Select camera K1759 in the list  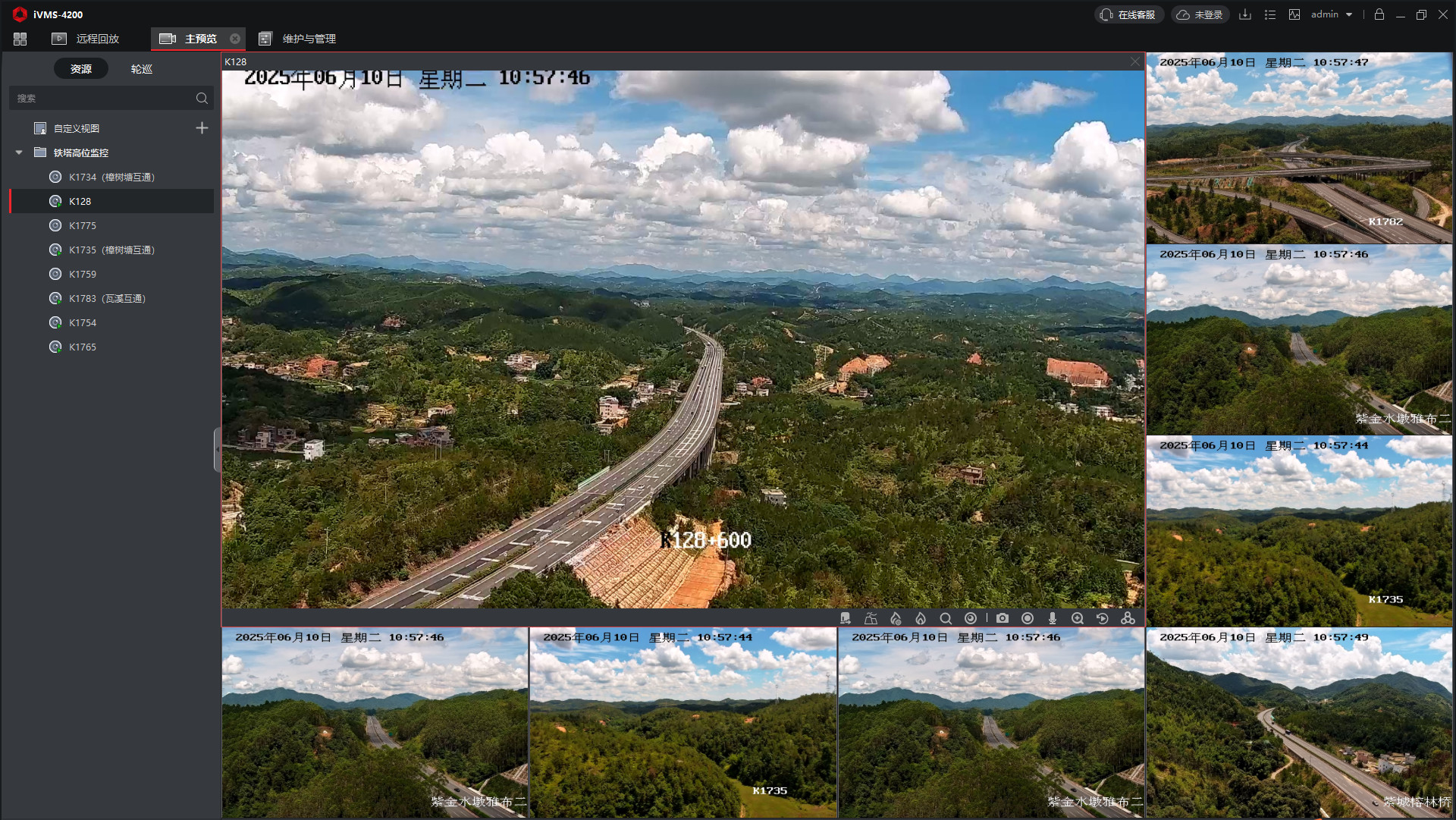point(111,274)
